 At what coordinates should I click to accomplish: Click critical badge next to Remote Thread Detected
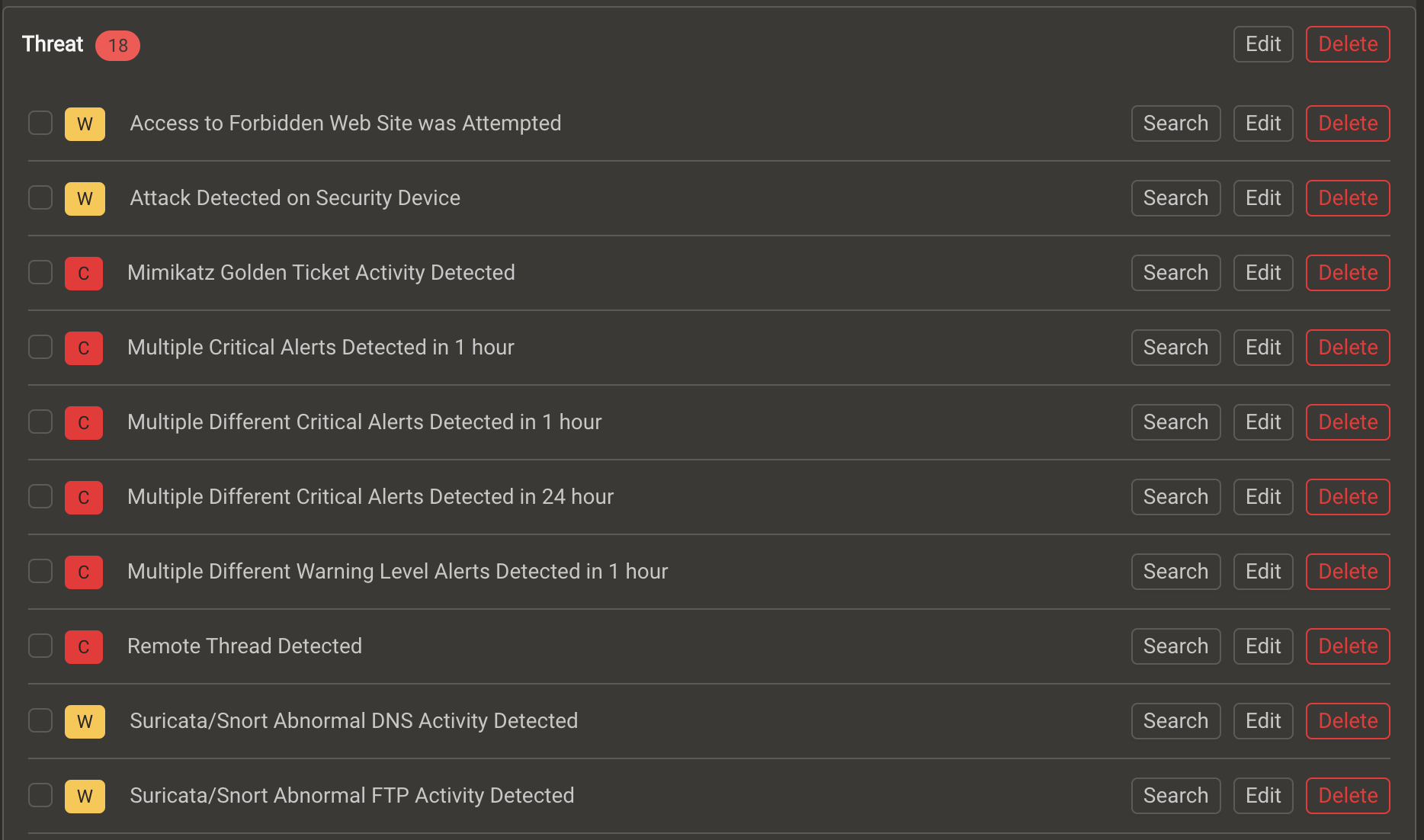point(84,646)
